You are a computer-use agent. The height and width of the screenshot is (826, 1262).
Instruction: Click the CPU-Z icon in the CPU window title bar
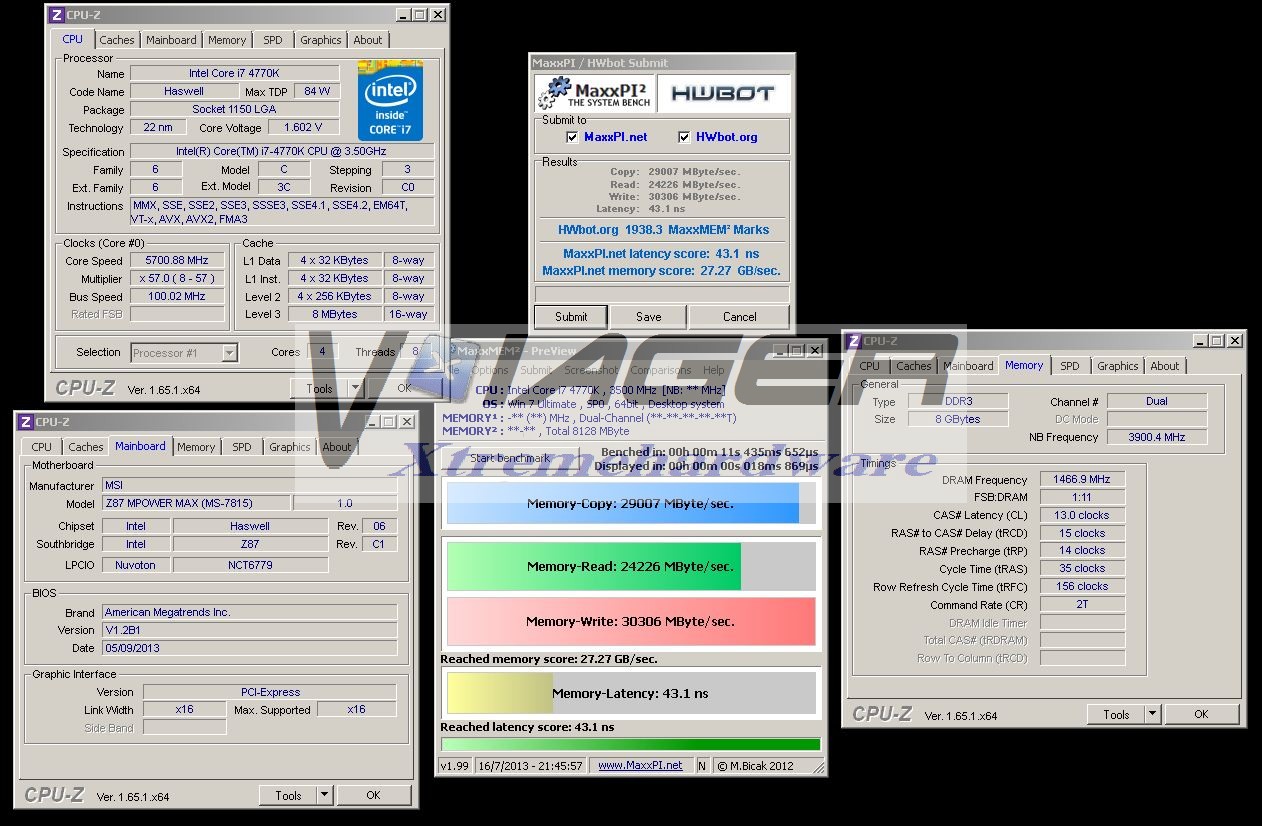click(56, 15)
